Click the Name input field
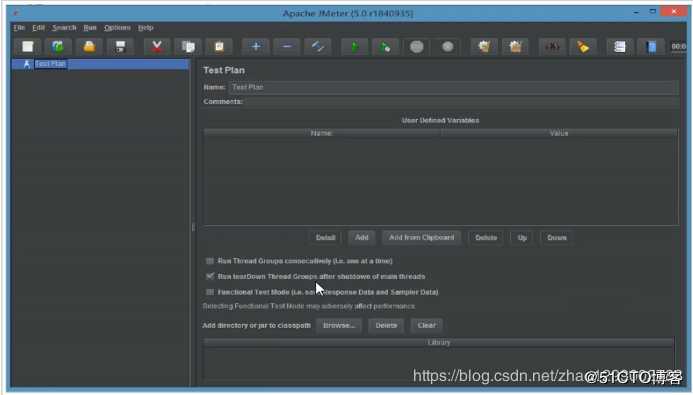The width and height of the screenshot is (693, 395). pyautogui.click(x=453, y=87)
